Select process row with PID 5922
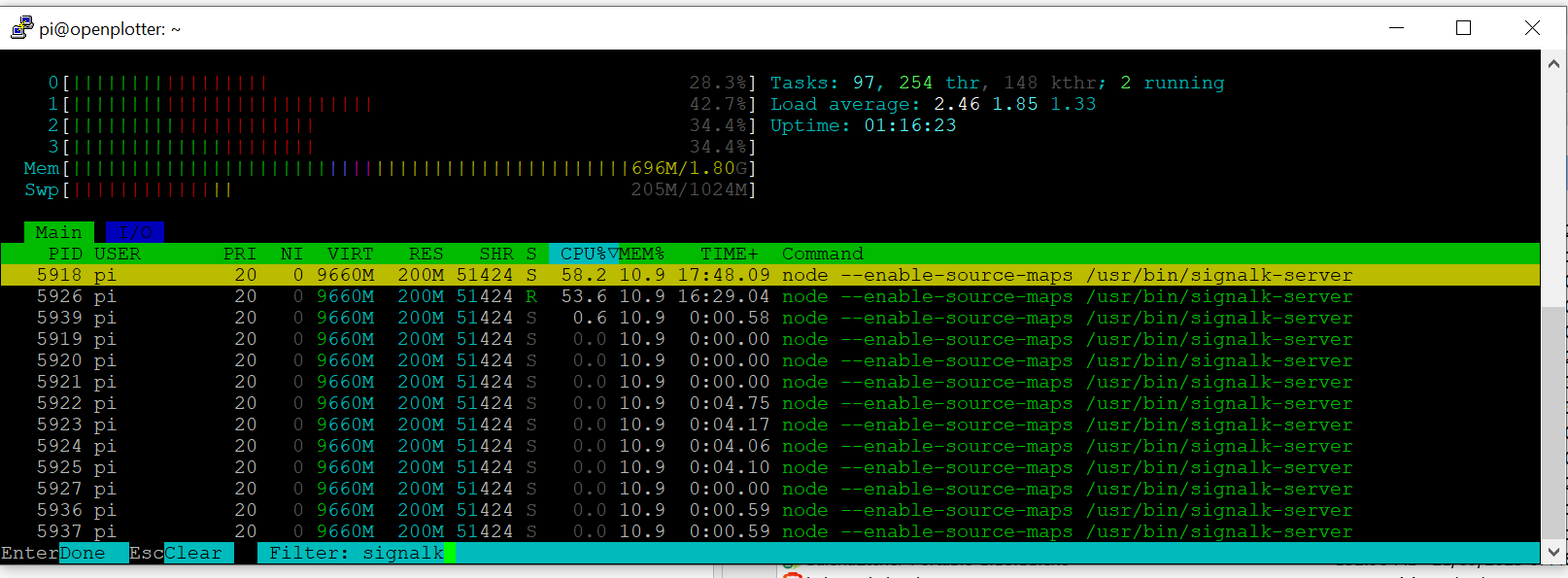The image size is (1568, 578). (x=770, y=403)
